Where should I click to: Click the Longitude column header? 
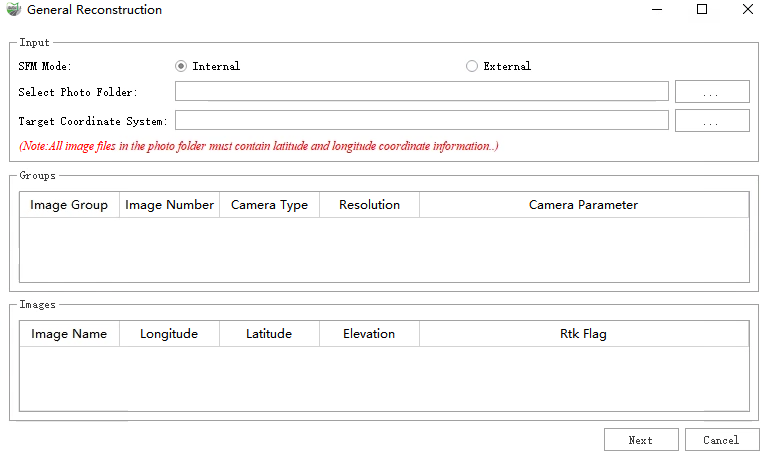tap(170, 334)
